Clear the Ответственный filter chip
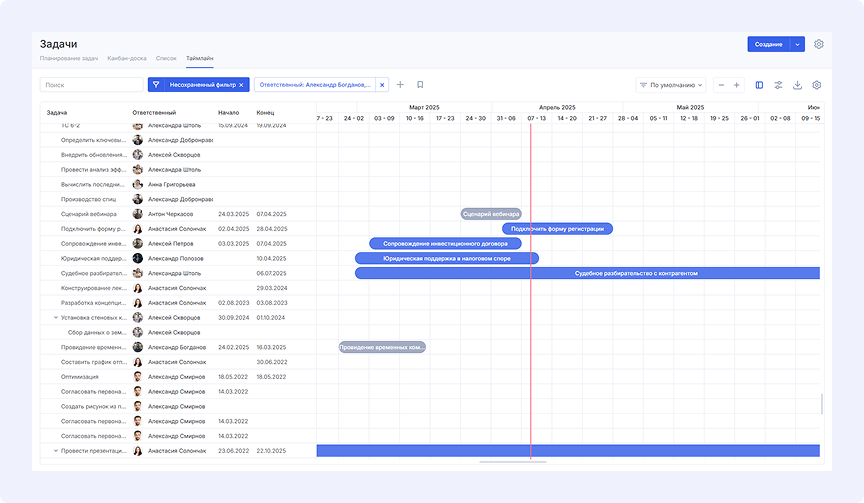 point(381,85)
